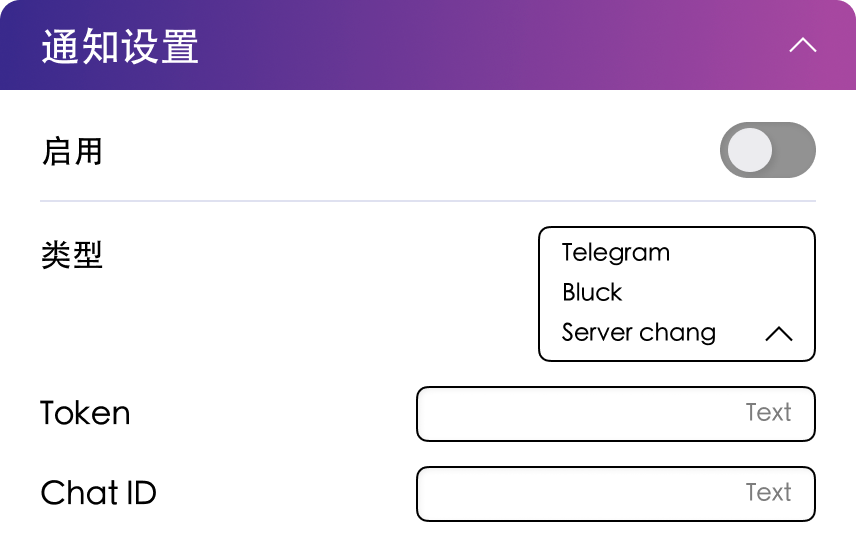Click the 通知设置 header title

coord(120,47)
